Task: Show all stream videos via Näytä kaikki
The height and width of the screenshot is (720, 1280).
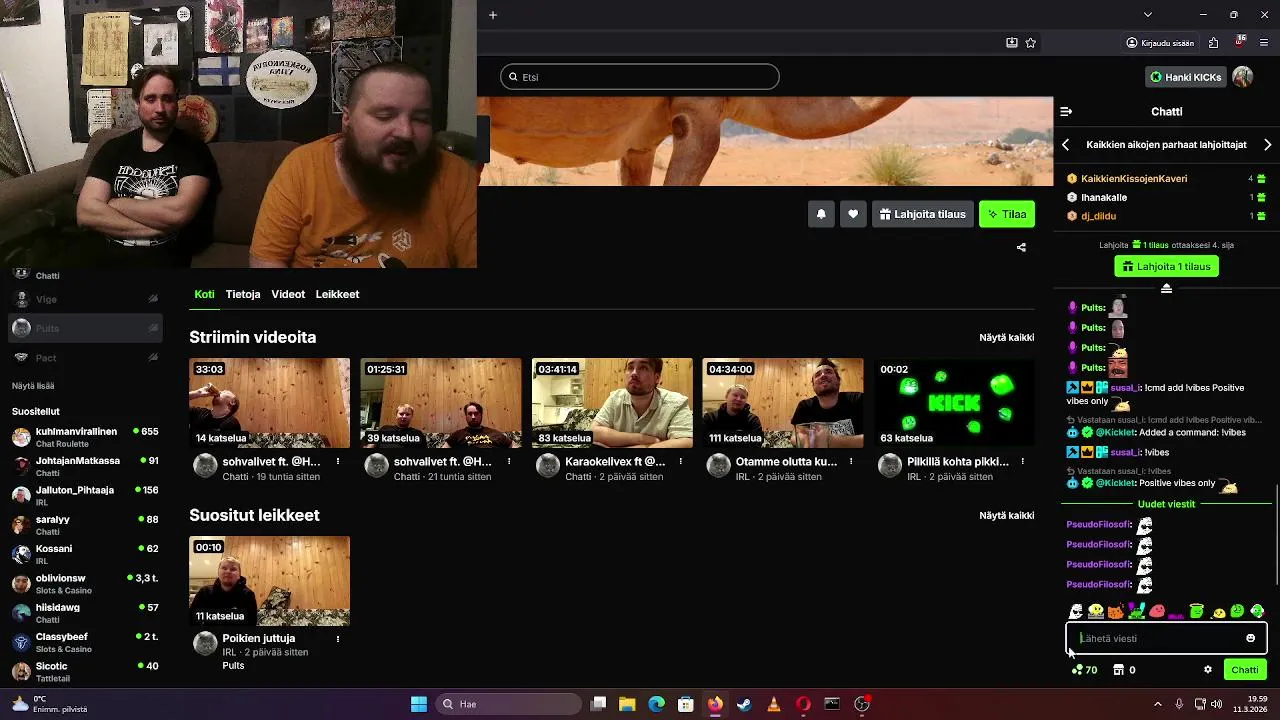Action: point(1006,338)
